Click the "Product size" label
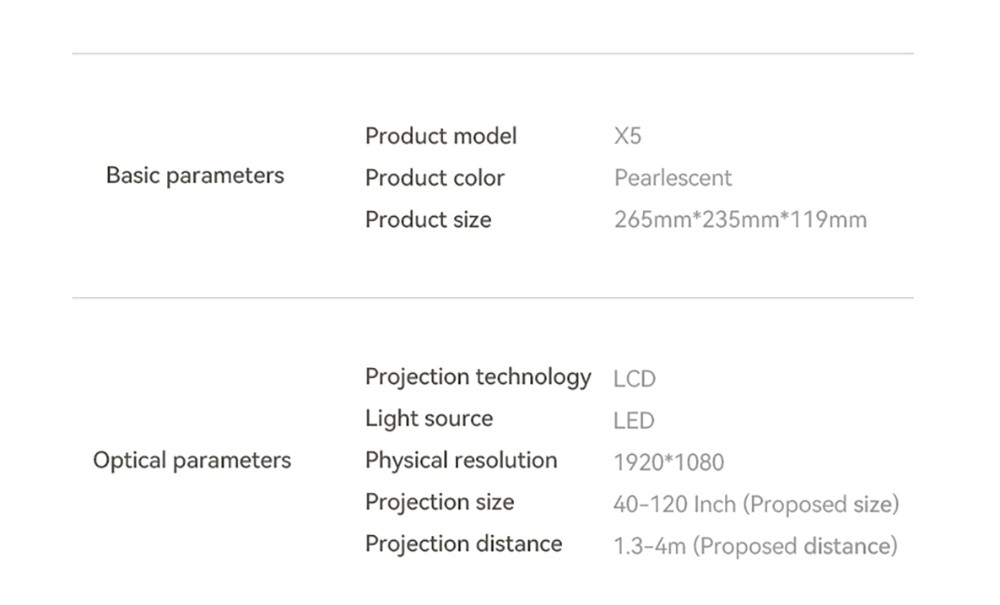Image resolution: width=1000 pixels, height=605 pixels. 428,220
